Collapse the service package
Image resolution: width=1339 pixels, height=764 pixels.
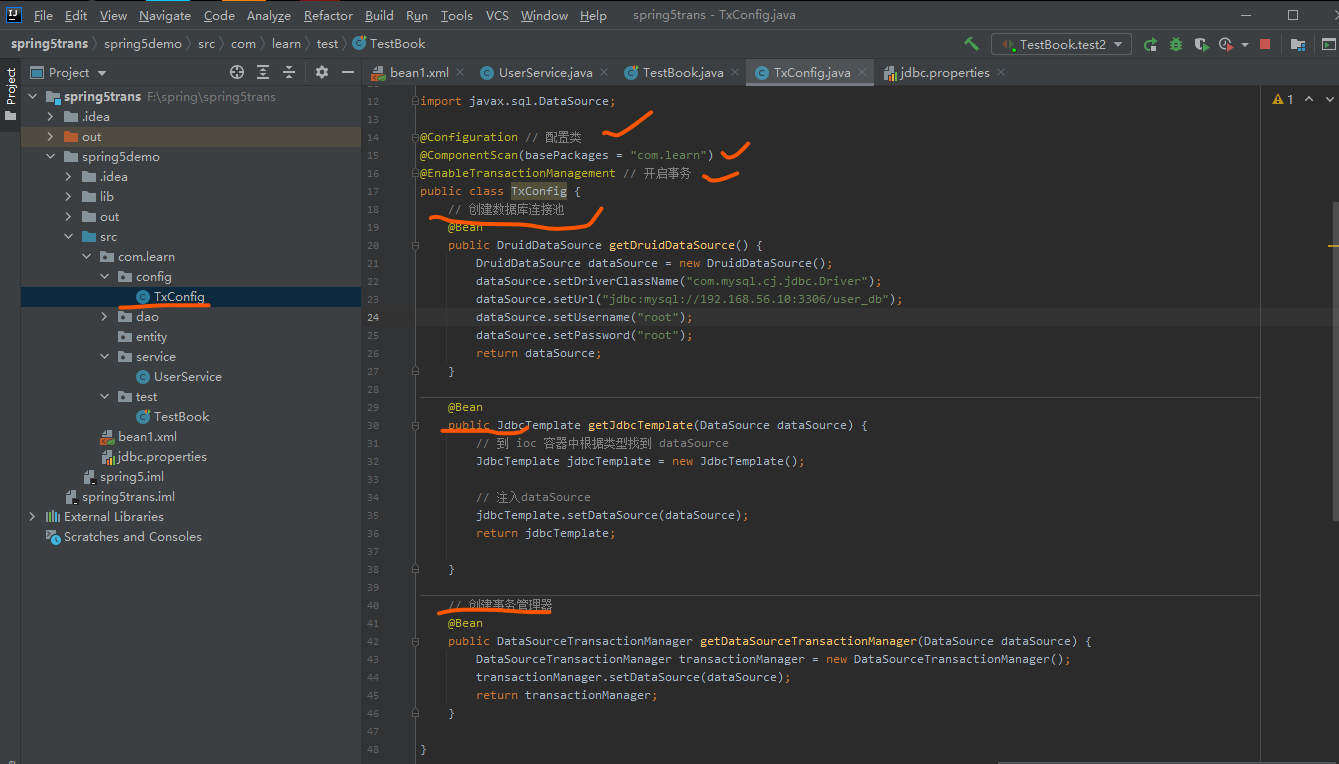point(104,357)
